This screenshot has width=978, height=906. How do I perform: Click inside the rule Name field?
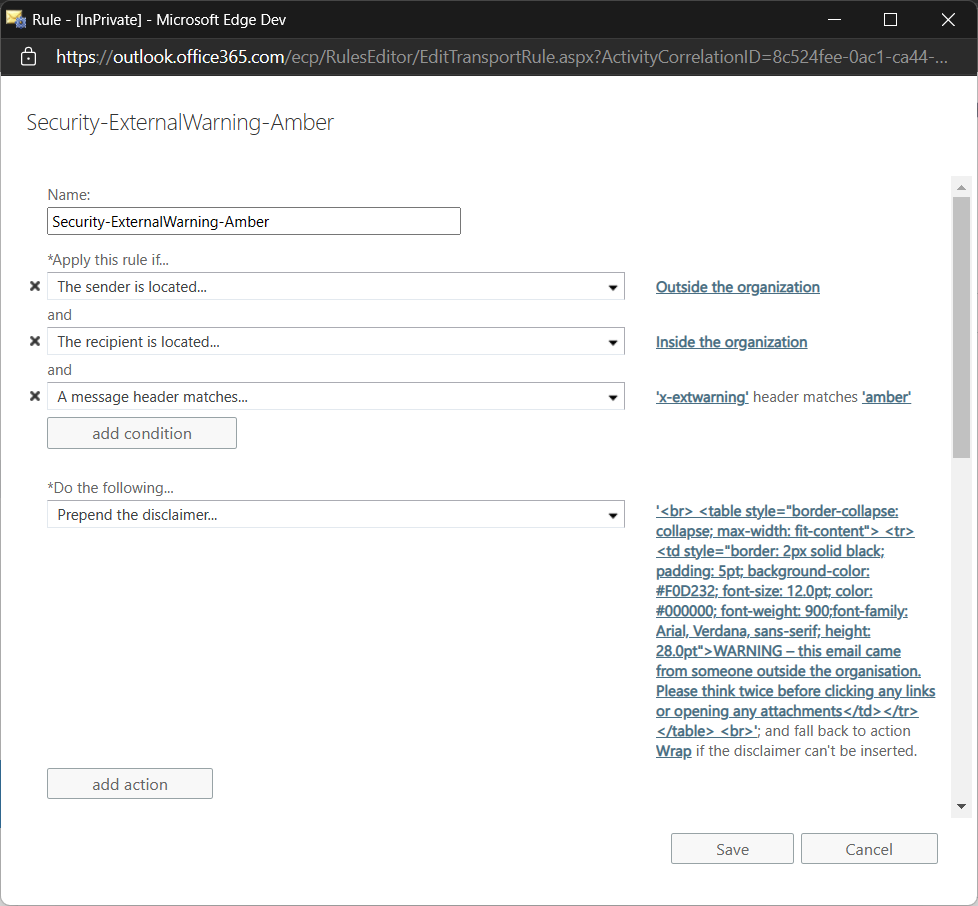pos(253,221)
